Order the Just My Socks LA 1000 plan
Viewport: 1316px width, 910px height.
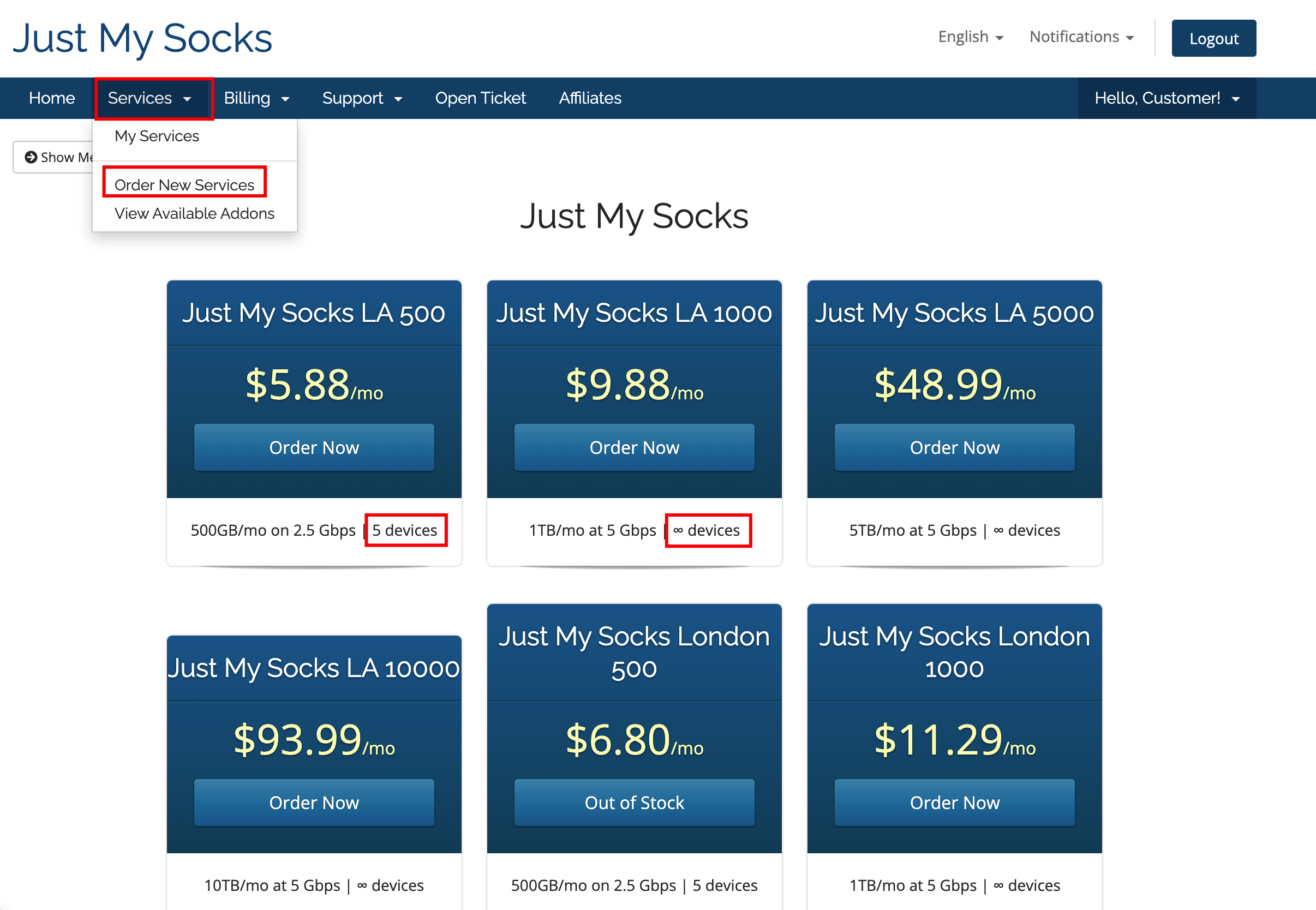pyautogui.click(x=634, y=447)
